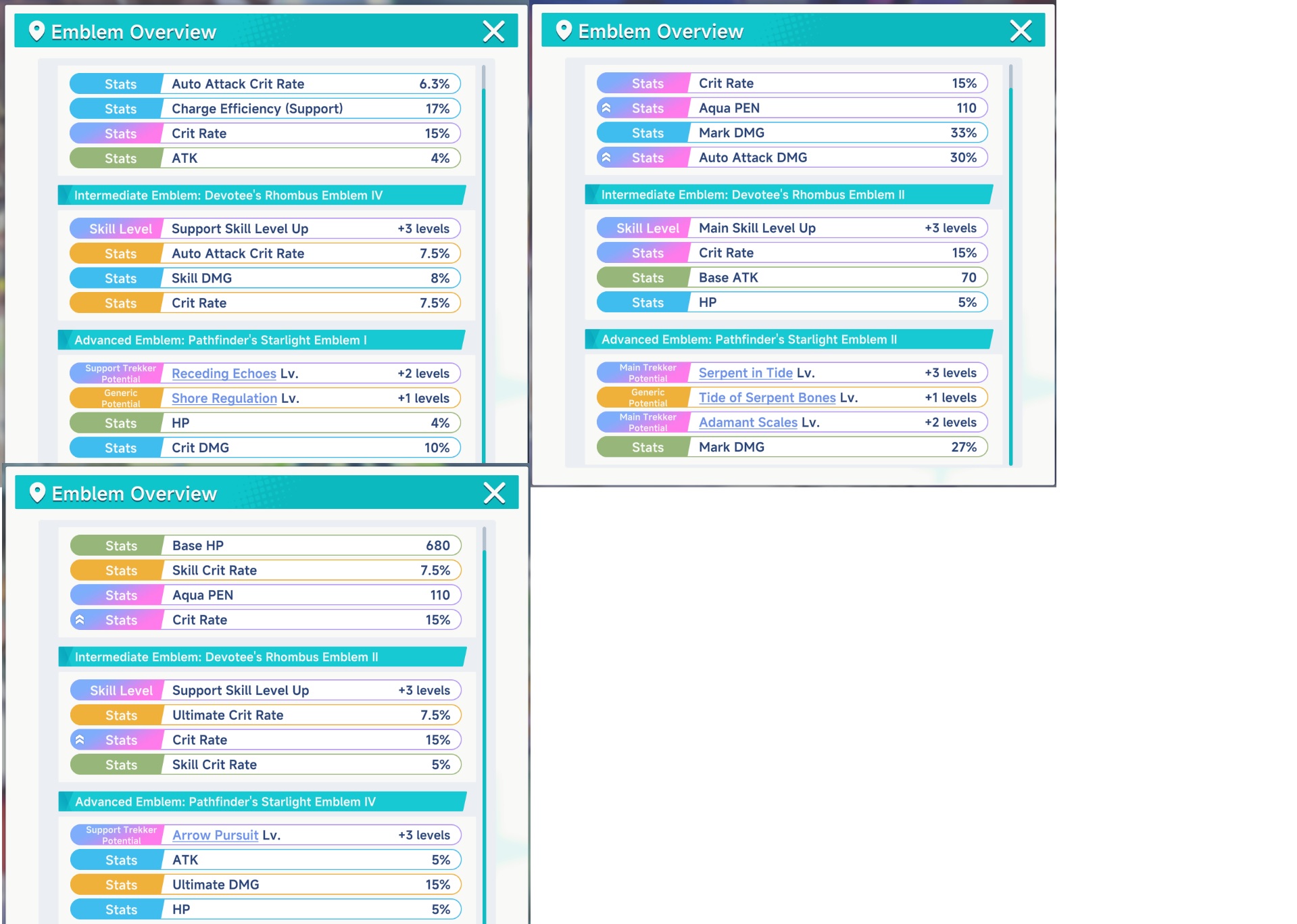
Task: Click the location pin icon in bottom-left panel header
Action: click(x=37, y=493)
